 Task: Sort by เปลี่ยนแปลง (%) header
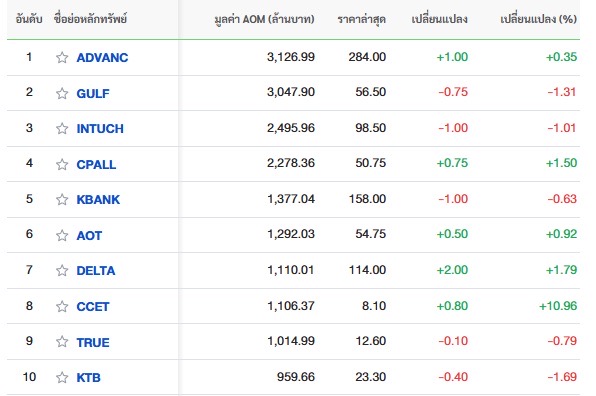click(538, 19)
